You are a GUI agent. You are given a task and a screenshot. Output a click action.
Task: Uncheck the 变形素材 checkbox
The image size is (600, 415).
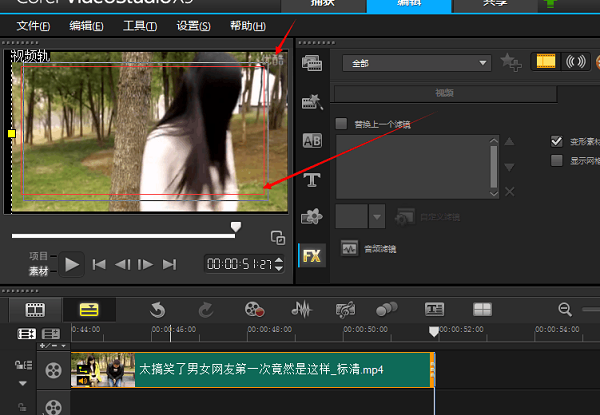pyautogui.click(x=557, y=142)
